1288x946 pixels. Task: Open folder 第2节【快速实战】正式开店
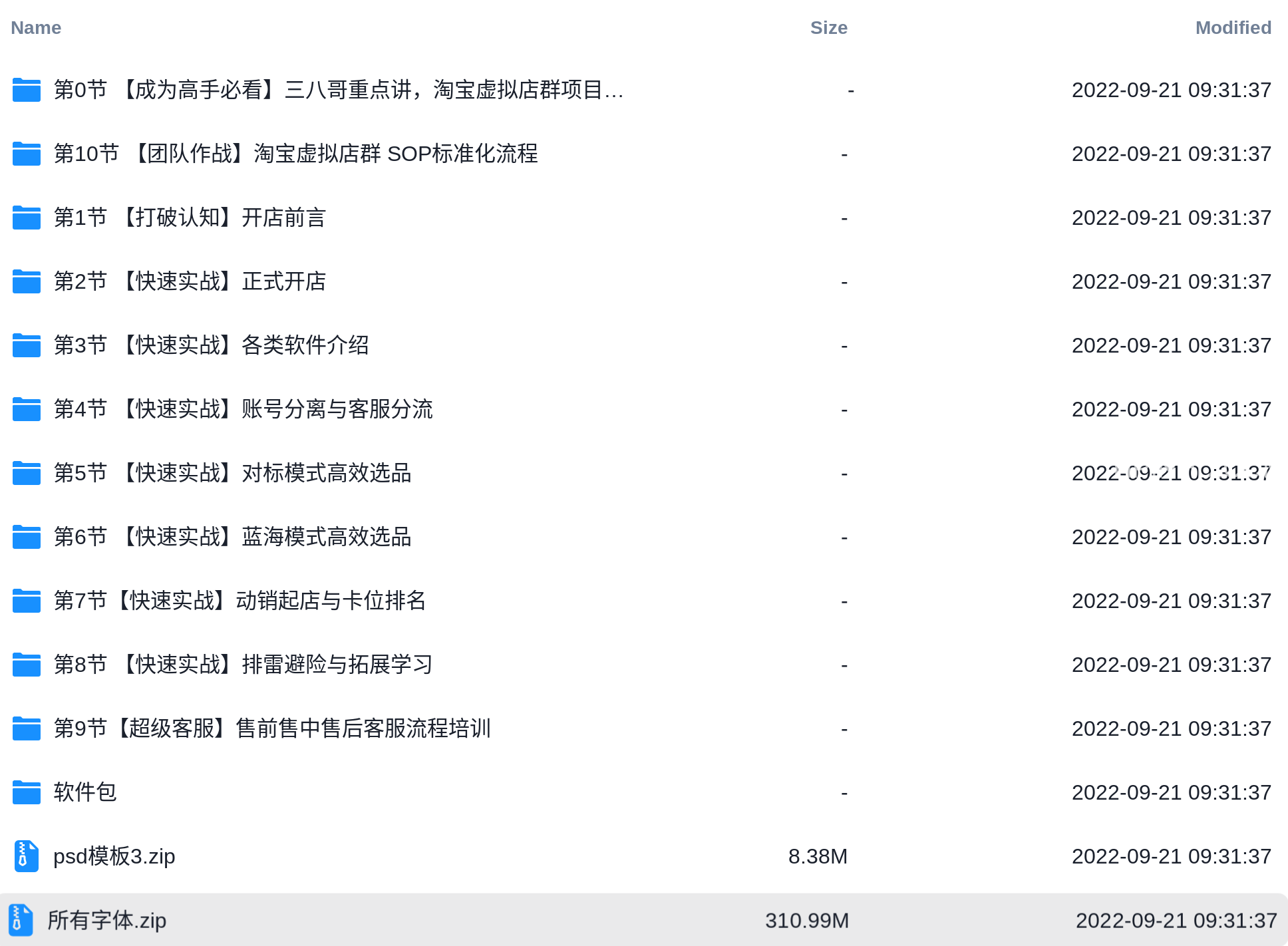click(190, 281)
